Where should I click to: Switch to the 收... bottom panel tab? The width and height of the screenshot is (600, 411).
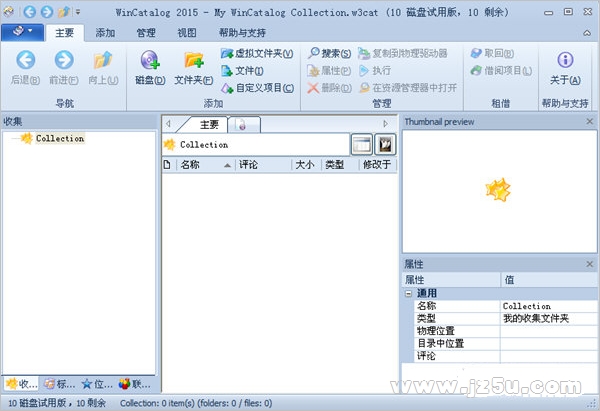21,384
